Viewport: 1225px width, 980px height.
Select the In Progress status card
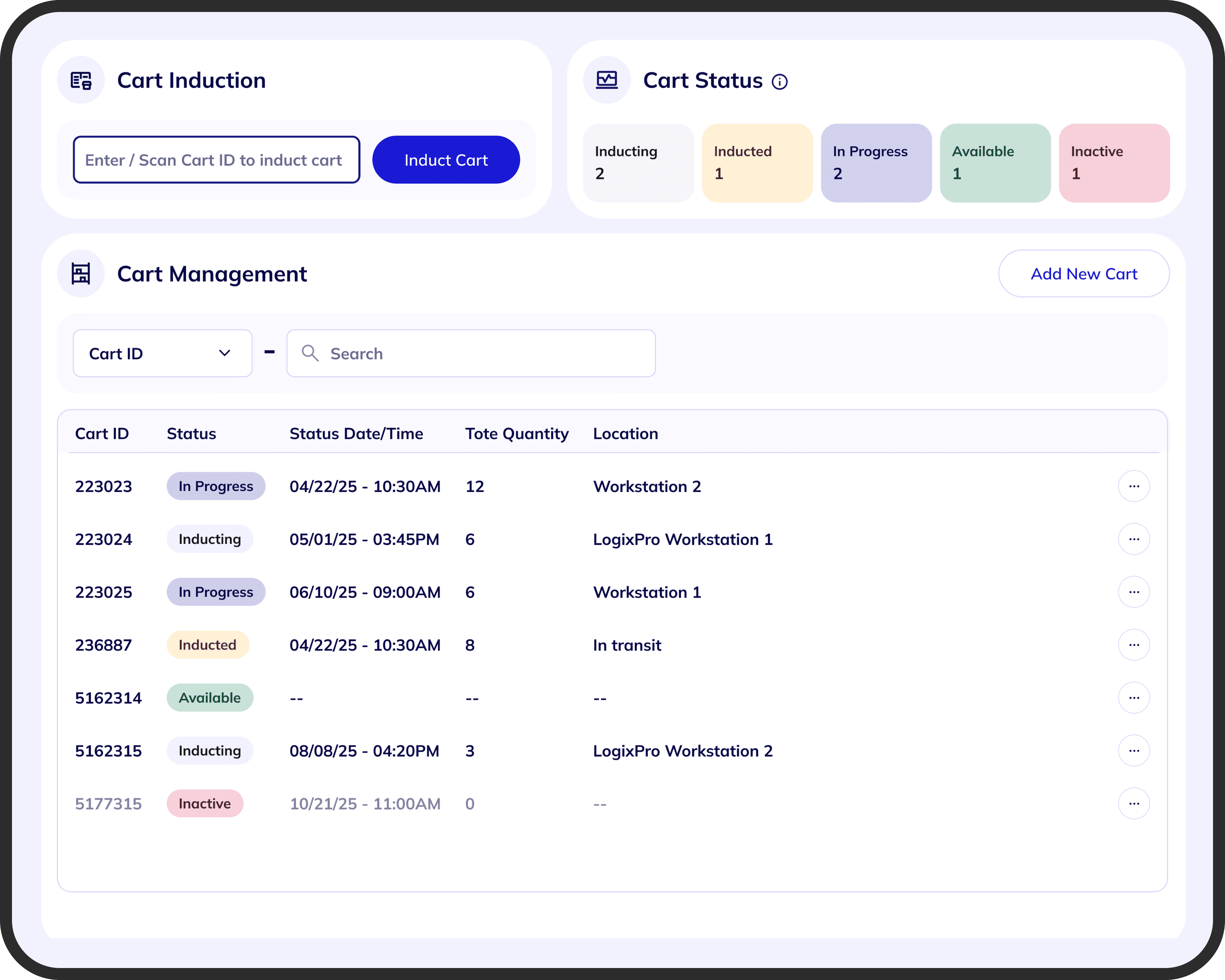pyautogui.click(x=876, y=163)
